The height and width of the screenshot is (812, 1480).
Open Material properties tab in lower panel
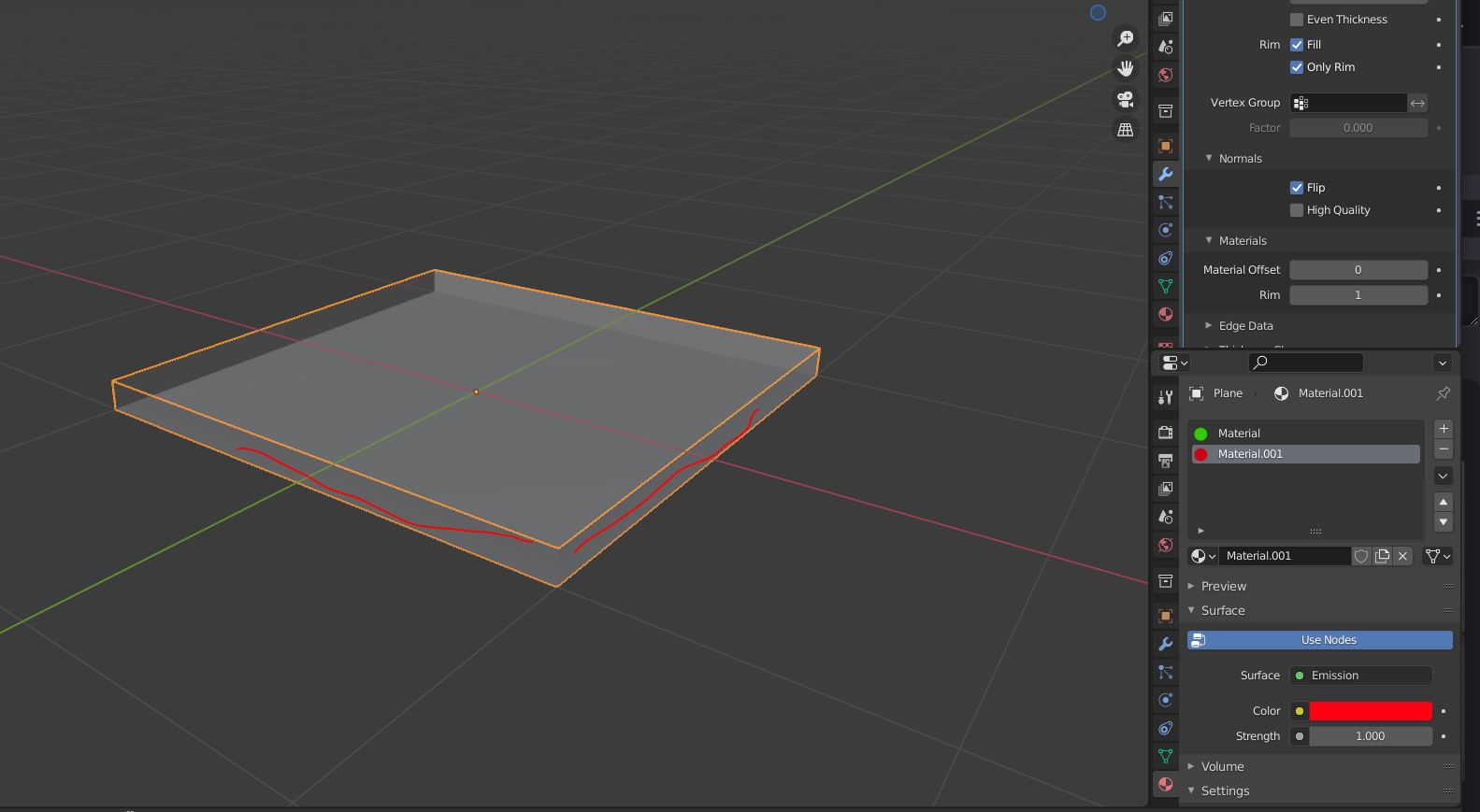[x=1165, y=784]
